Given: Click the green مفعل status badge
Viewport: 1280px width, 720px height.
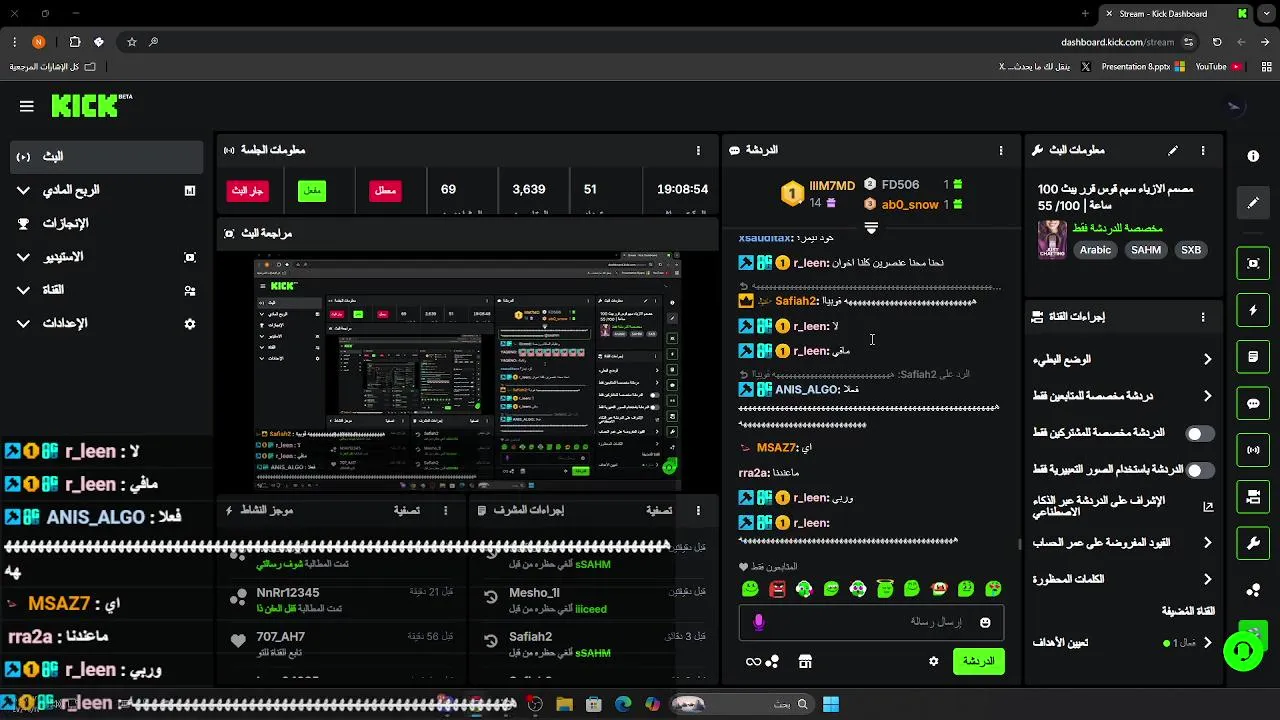Looking at the screenshot, I should tap(312, 190).
